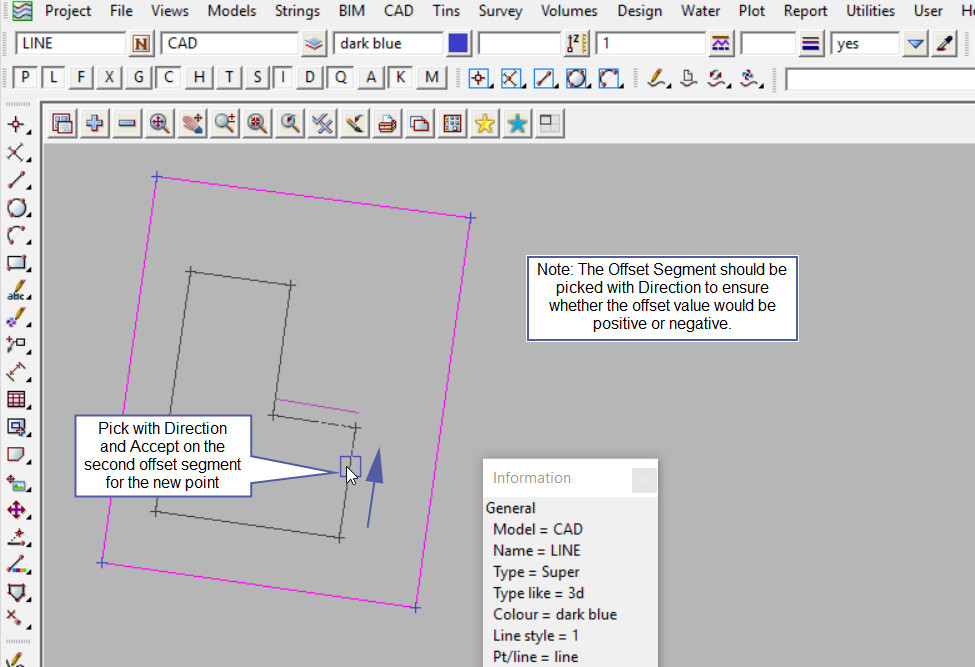Select the text abc tool in sidebar
Viewport: 975px width, 667px height.
click(16, 292)
